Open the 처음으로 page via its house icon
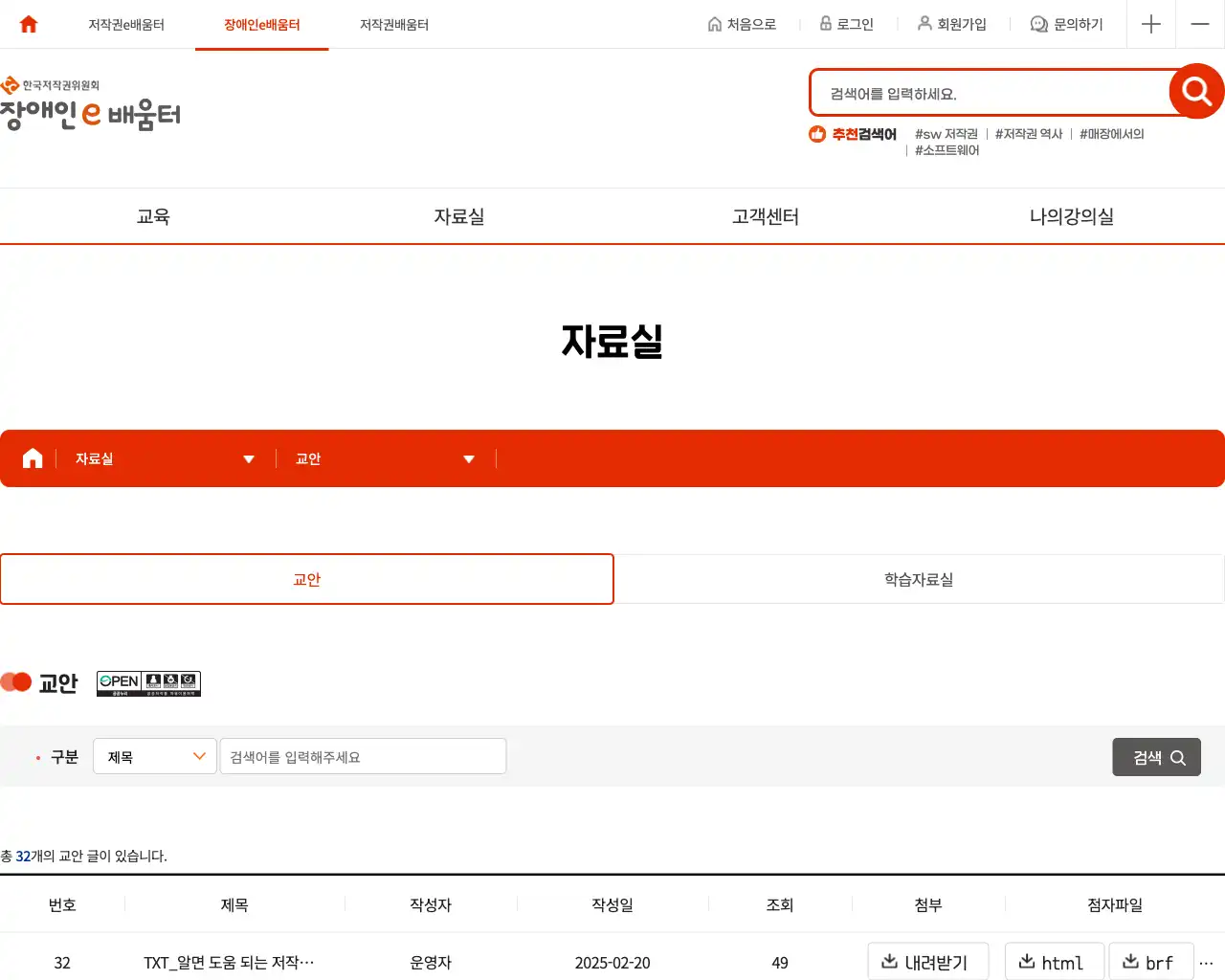 coord(714,24)
